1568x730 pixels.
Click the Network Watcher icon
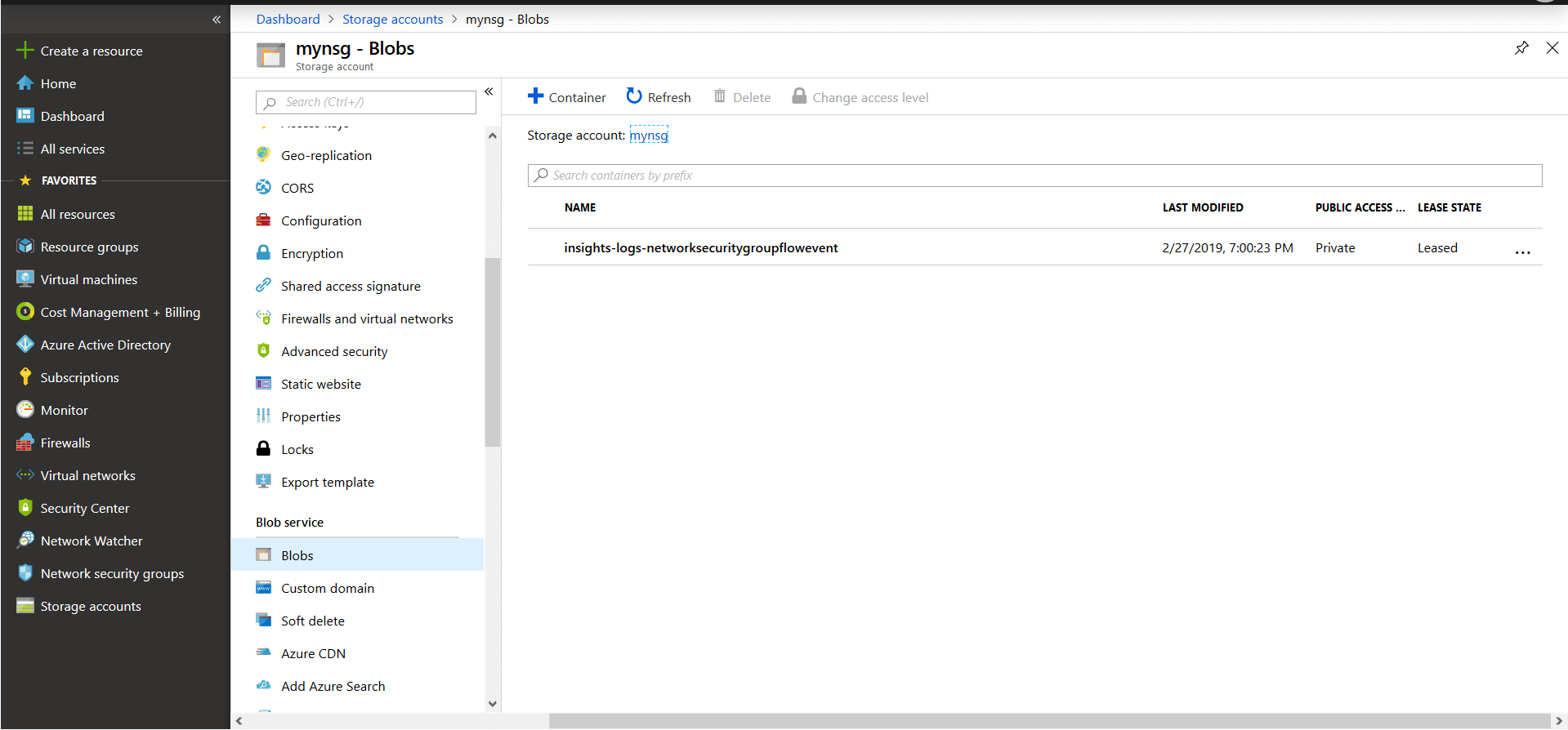click(25, 541)
